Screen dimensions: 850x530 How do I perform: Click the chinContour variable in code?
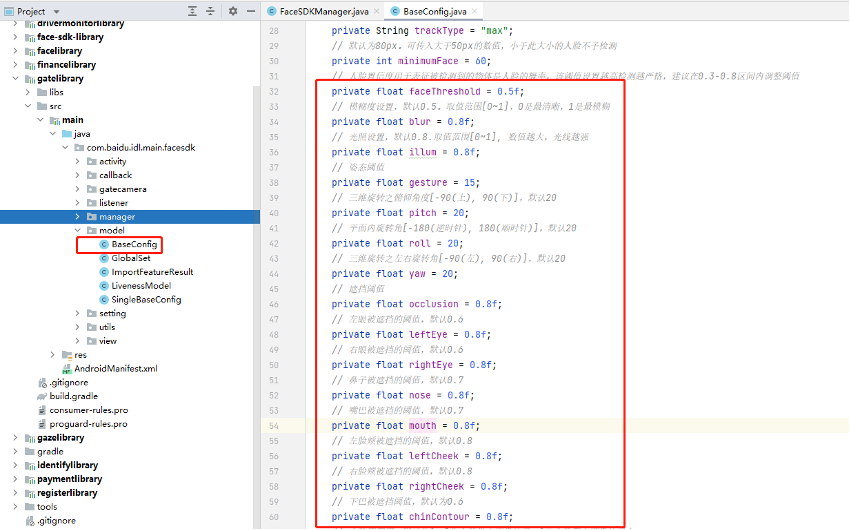click(439, 517)
